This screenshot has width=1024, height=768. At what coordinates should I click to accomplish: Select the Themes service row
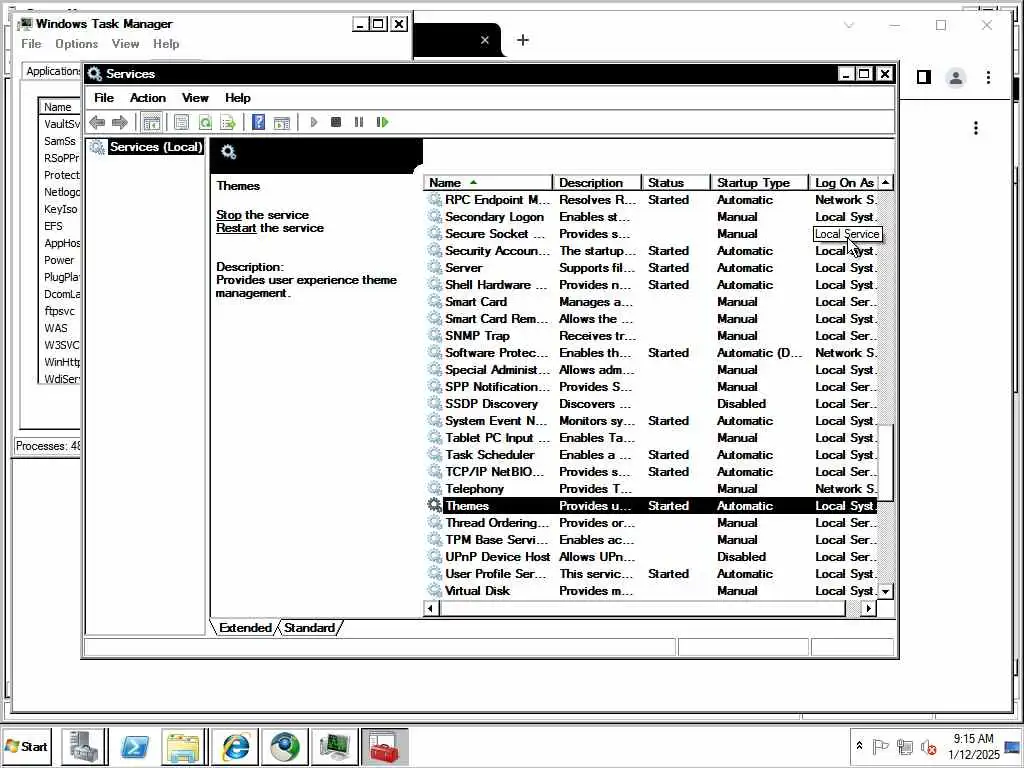(x=651, y=505)
